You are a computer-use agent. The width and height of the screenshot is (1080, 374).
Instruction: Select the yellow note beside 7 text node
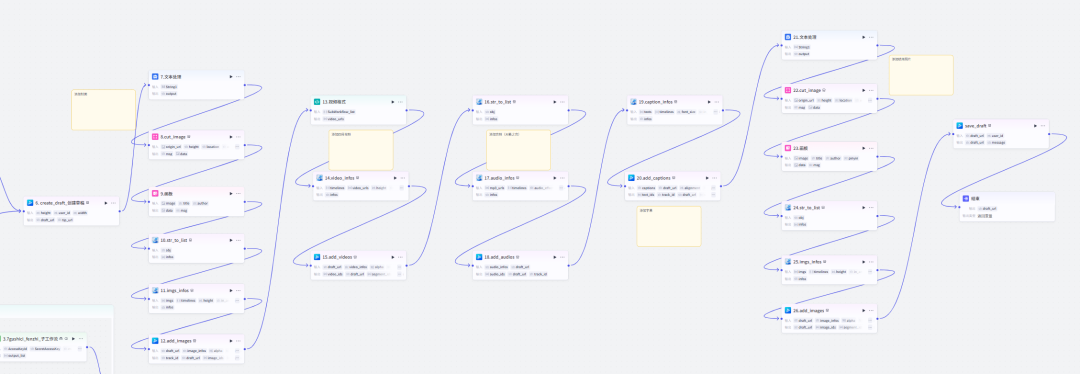pos(103,110)
